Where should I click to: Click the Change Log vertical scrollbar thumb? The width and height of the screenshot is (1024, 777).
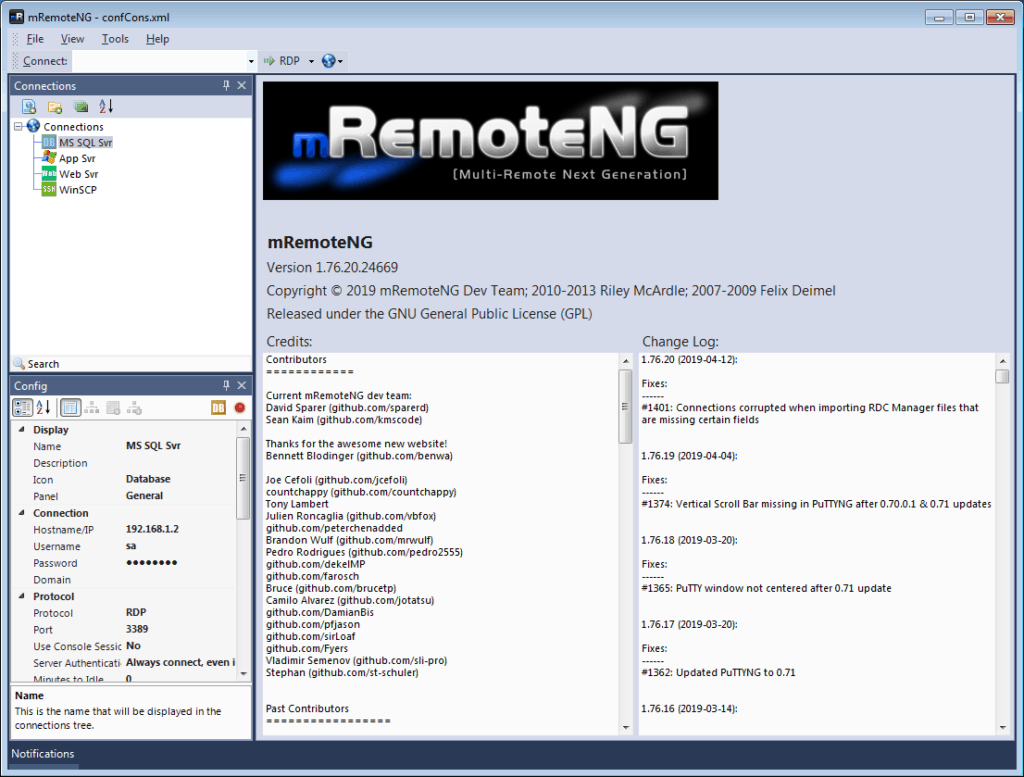point(1002,376)
